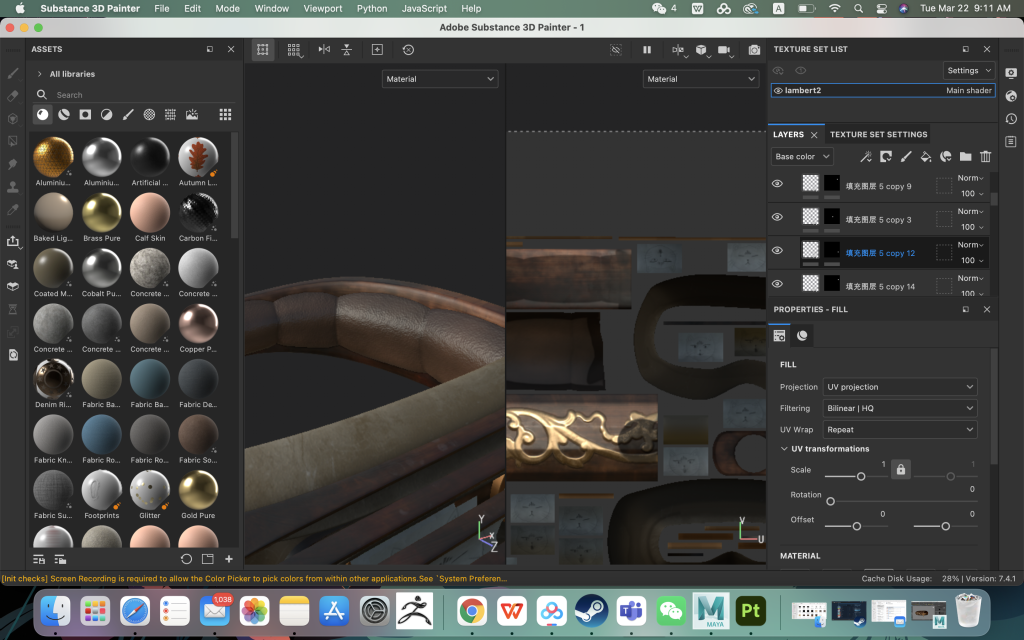Open the Export/share menu icon
This screenshot has height=640, width=1024.
(x=12, y=242)
